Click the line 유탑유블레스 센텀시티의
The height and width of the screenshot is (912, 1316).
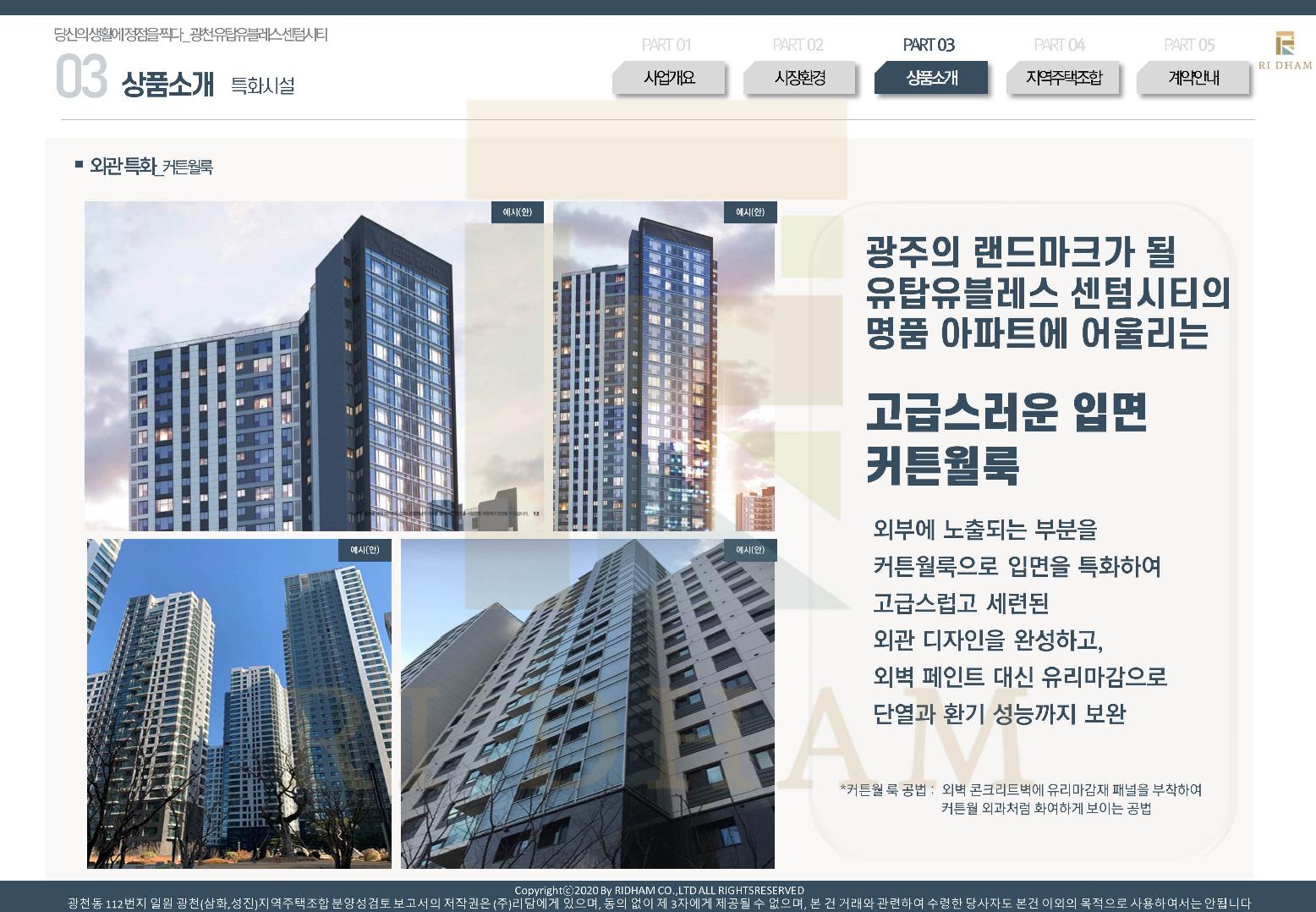(x=1048, y=293)
